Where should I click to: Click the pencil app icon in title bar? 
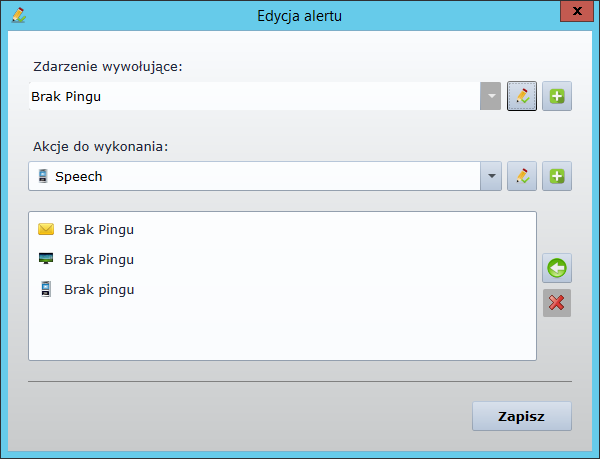click(x=17, y=14)
